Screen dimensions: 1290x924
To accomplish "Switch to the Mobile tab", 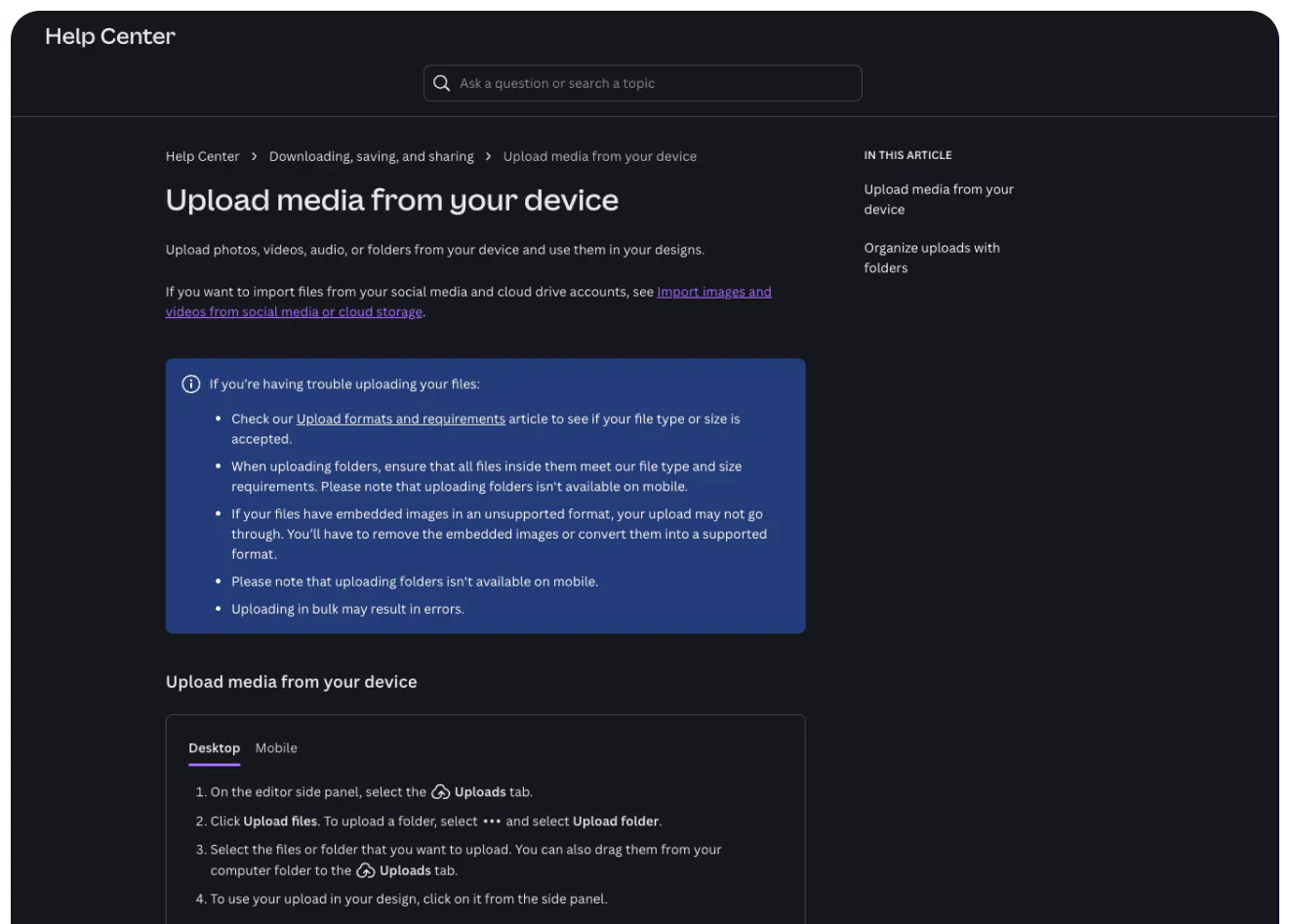I will coord(276,748).
